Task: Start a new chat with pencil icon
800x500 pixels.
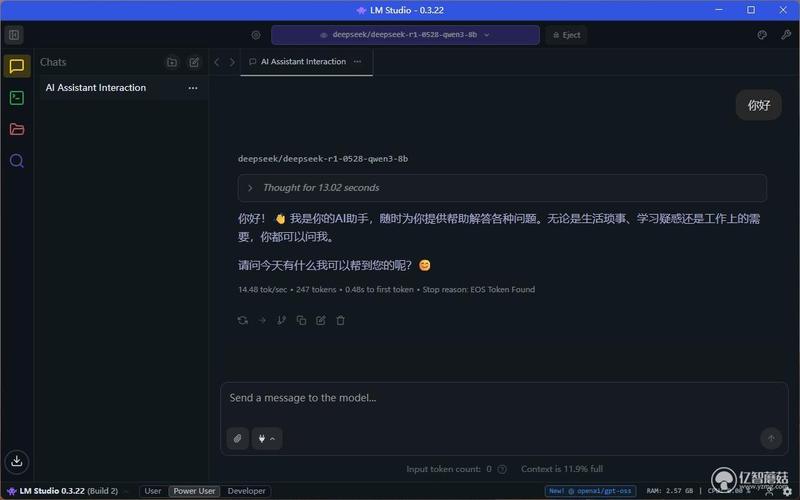Action: (194, 62)
